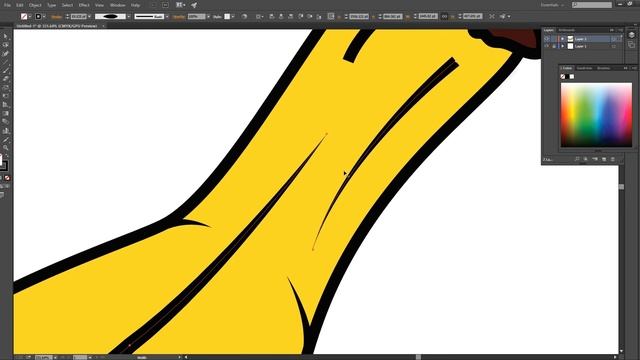Click the Delete Selection trash icon
The width and height of the screenshot is (640, 360).
click(x=613, y=159)
